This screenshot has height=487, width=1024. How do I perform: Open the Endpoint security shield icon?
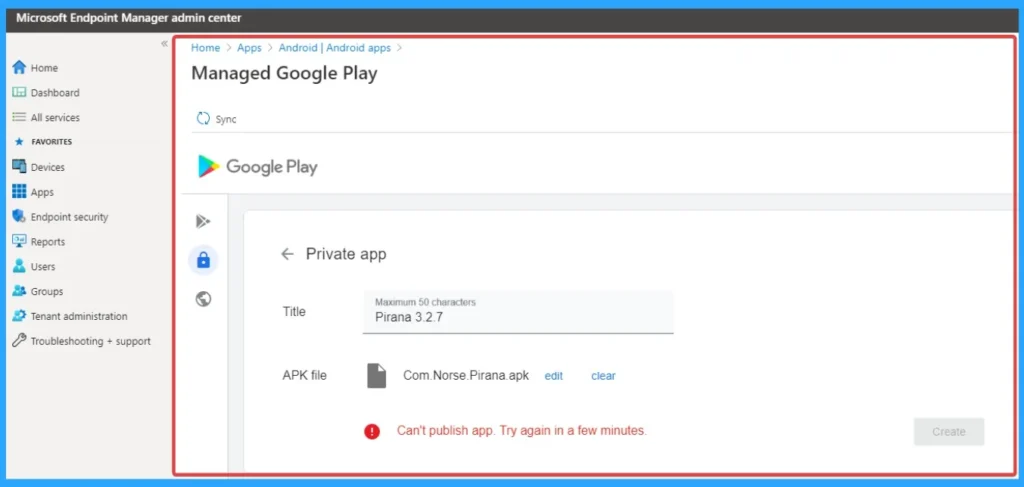click(x=19, y=217)
